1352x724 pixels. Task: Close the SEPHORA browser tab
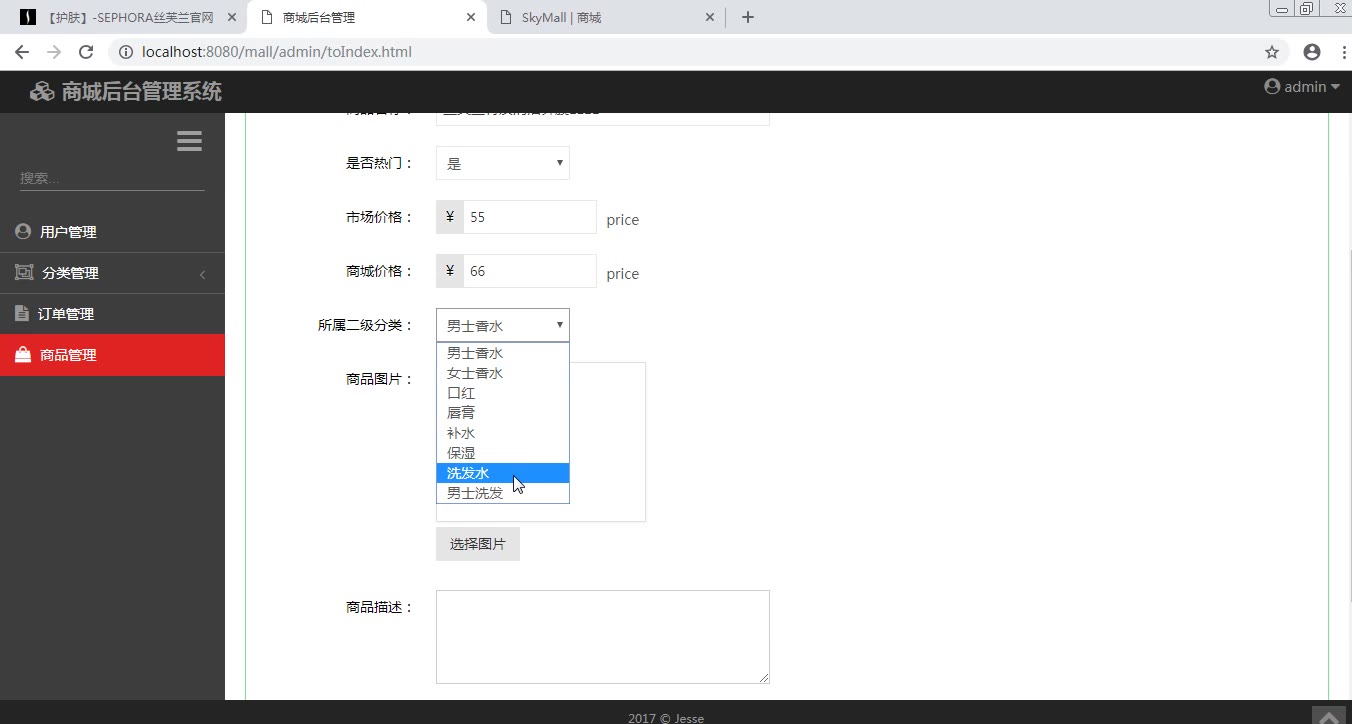point(232,17)
